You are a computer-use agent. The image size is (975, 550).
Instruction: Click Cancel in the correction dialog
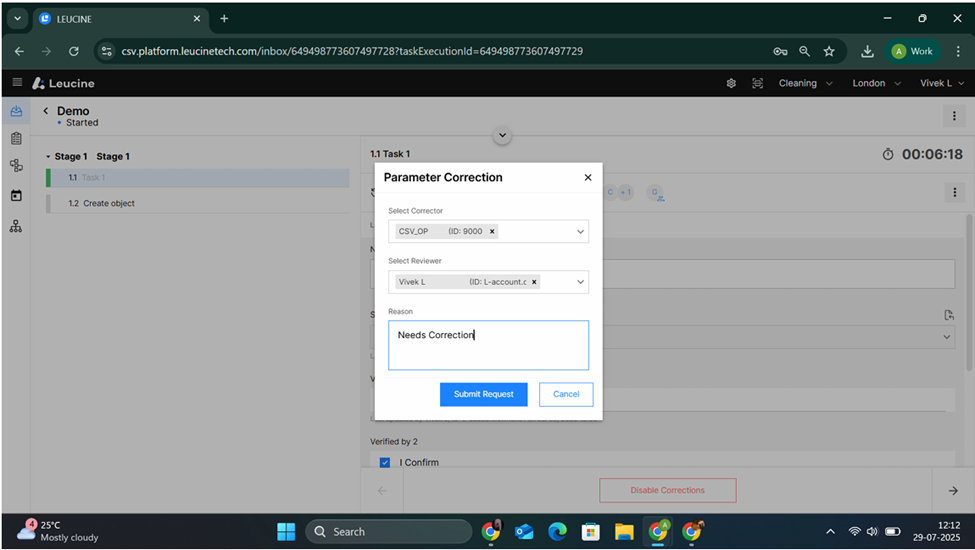[x=566, y=394]
